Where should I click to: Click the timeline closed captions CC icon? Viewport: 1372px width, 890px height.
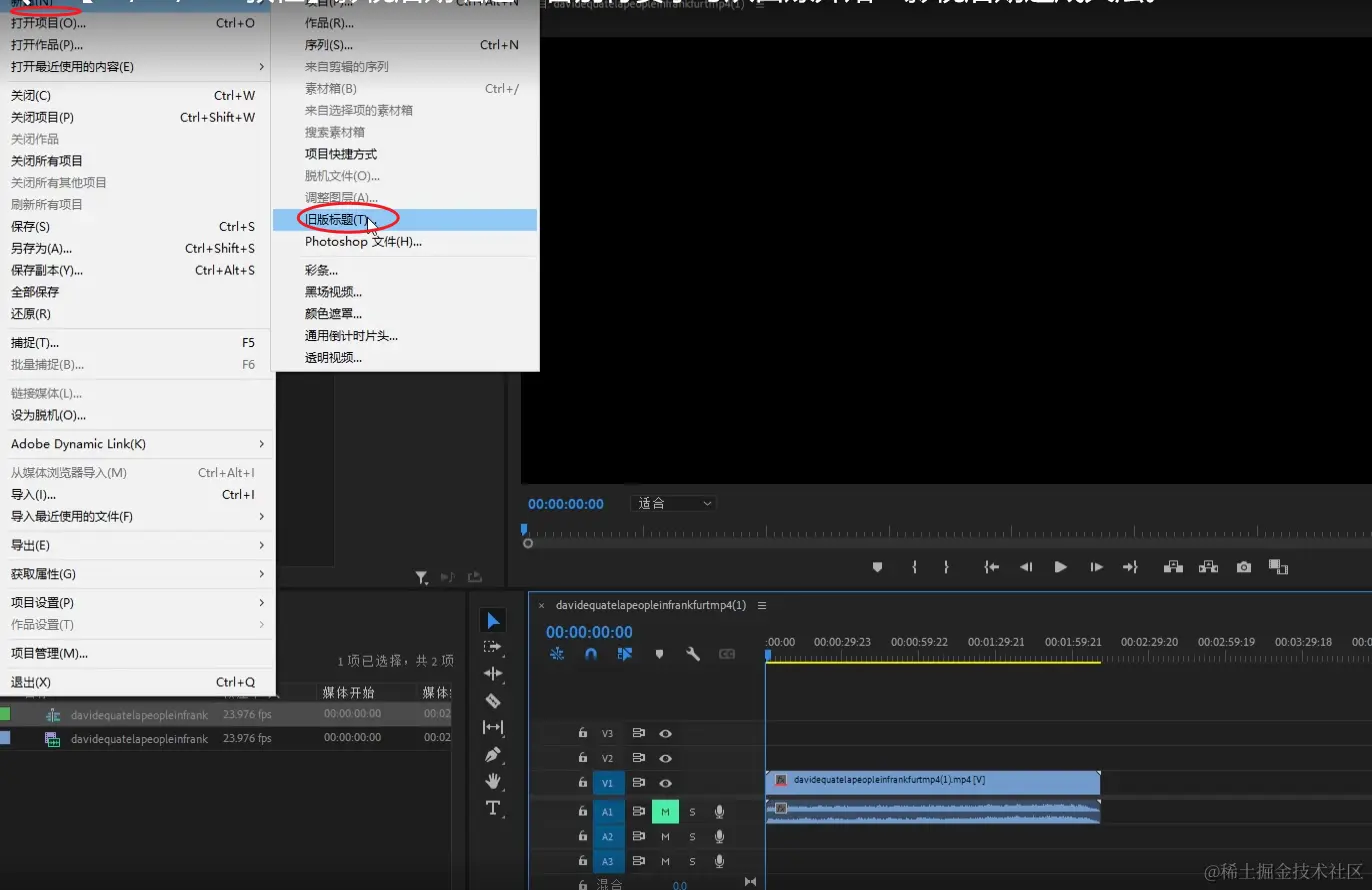[727, 654]
